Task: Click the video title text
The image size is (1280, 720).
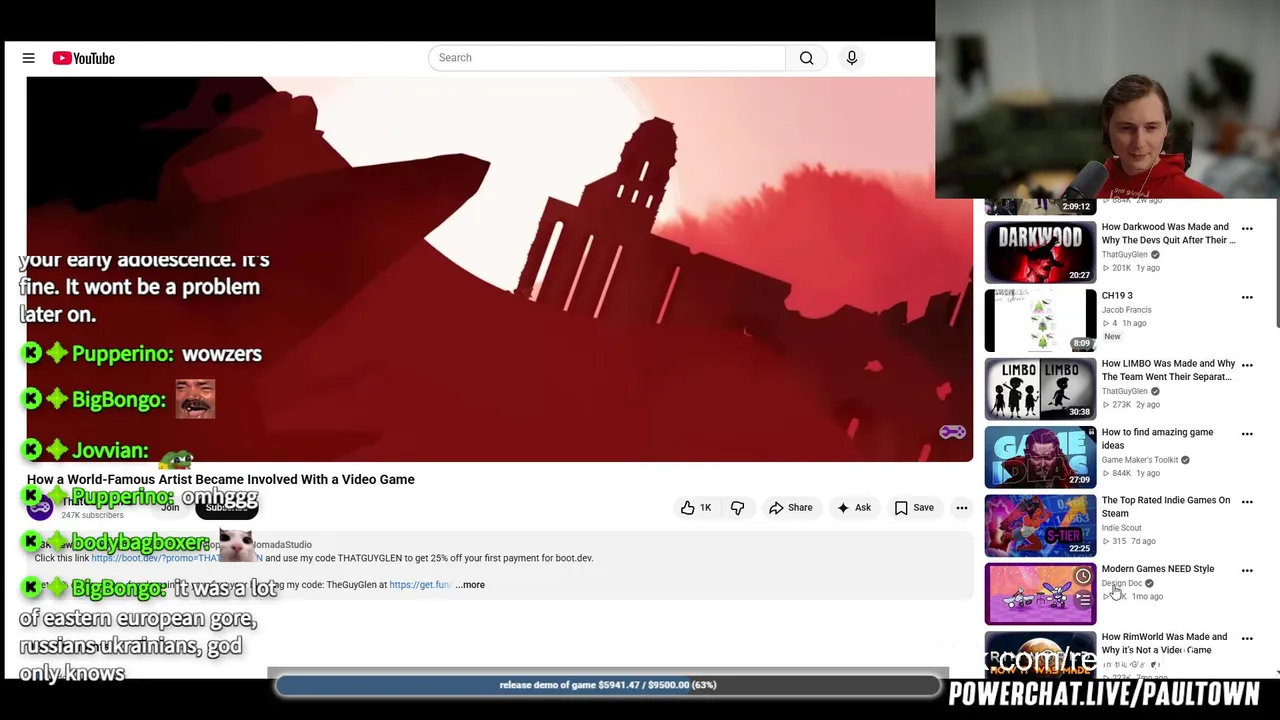Action: [221, 480]
